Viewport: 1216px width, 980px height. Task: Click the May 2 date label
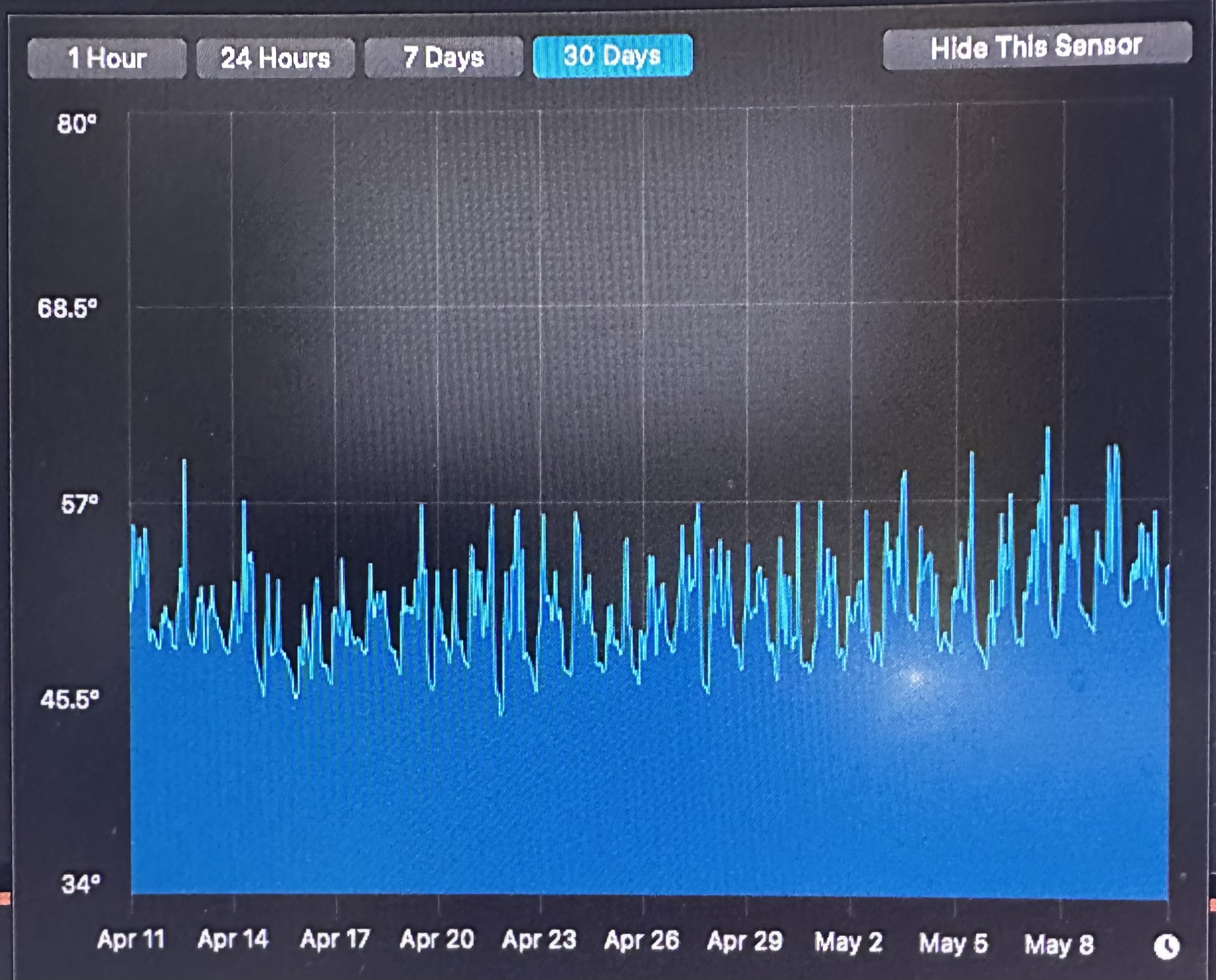tap(849, 944)
